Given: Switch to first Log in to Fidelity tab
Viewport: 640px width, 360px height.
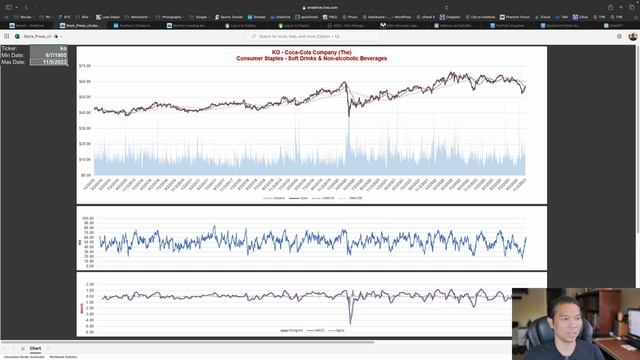Looking at the screenshot, I should 241,25.
